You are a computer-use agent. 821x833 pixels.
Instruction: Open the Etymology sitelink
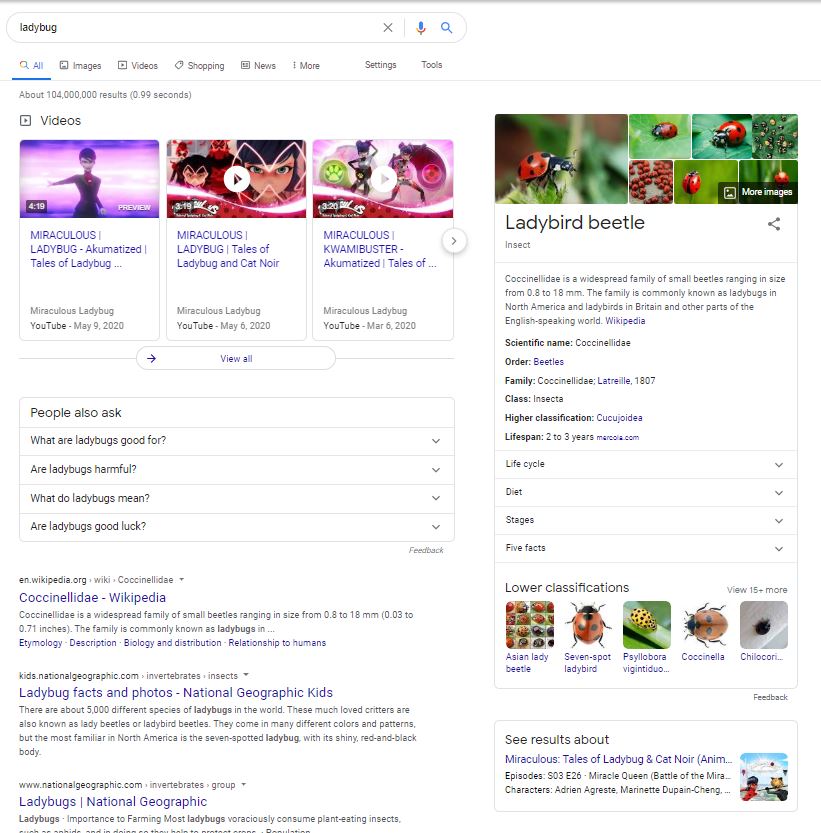pos(40,643)
